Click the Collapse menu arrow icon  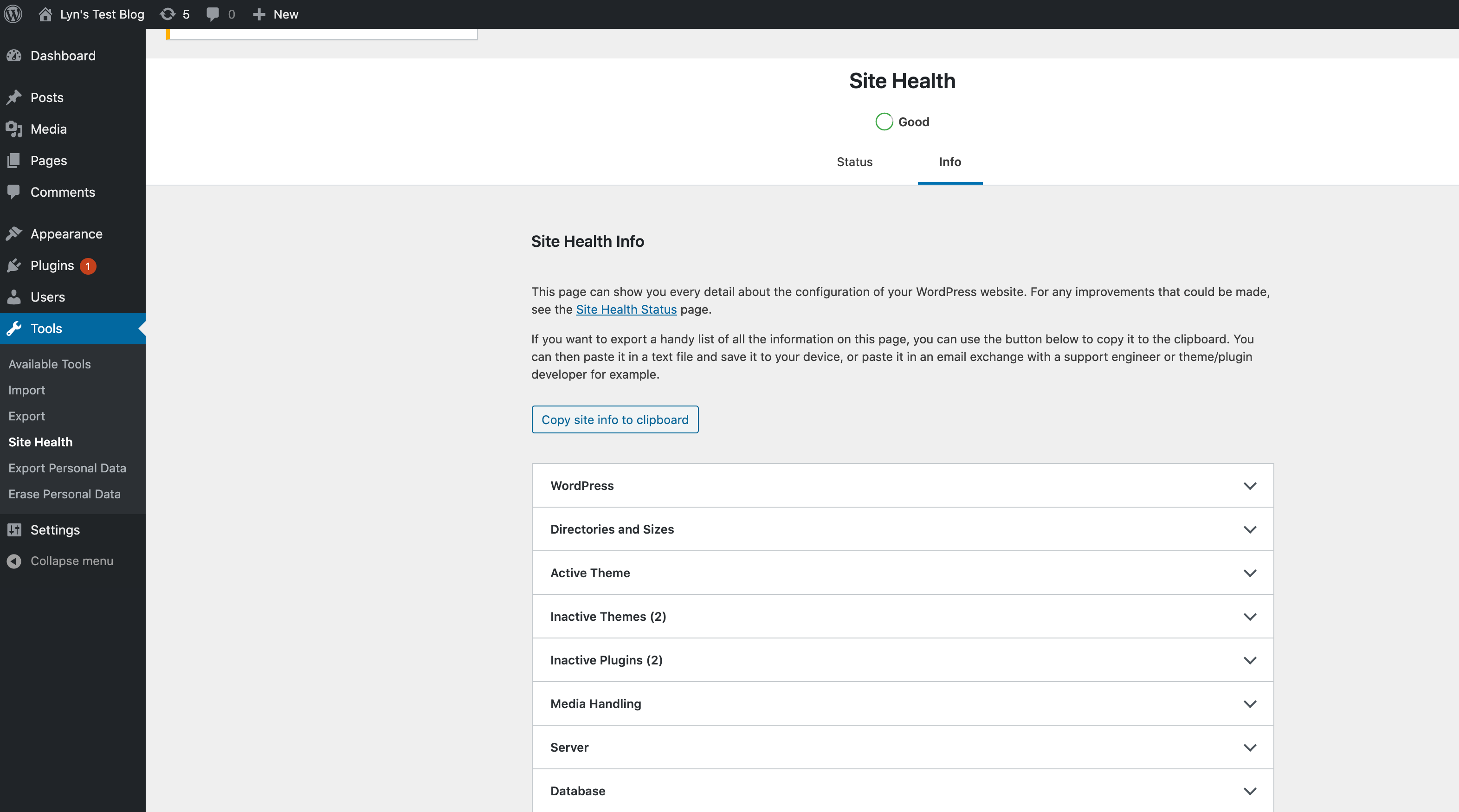(x=14, y=561)
